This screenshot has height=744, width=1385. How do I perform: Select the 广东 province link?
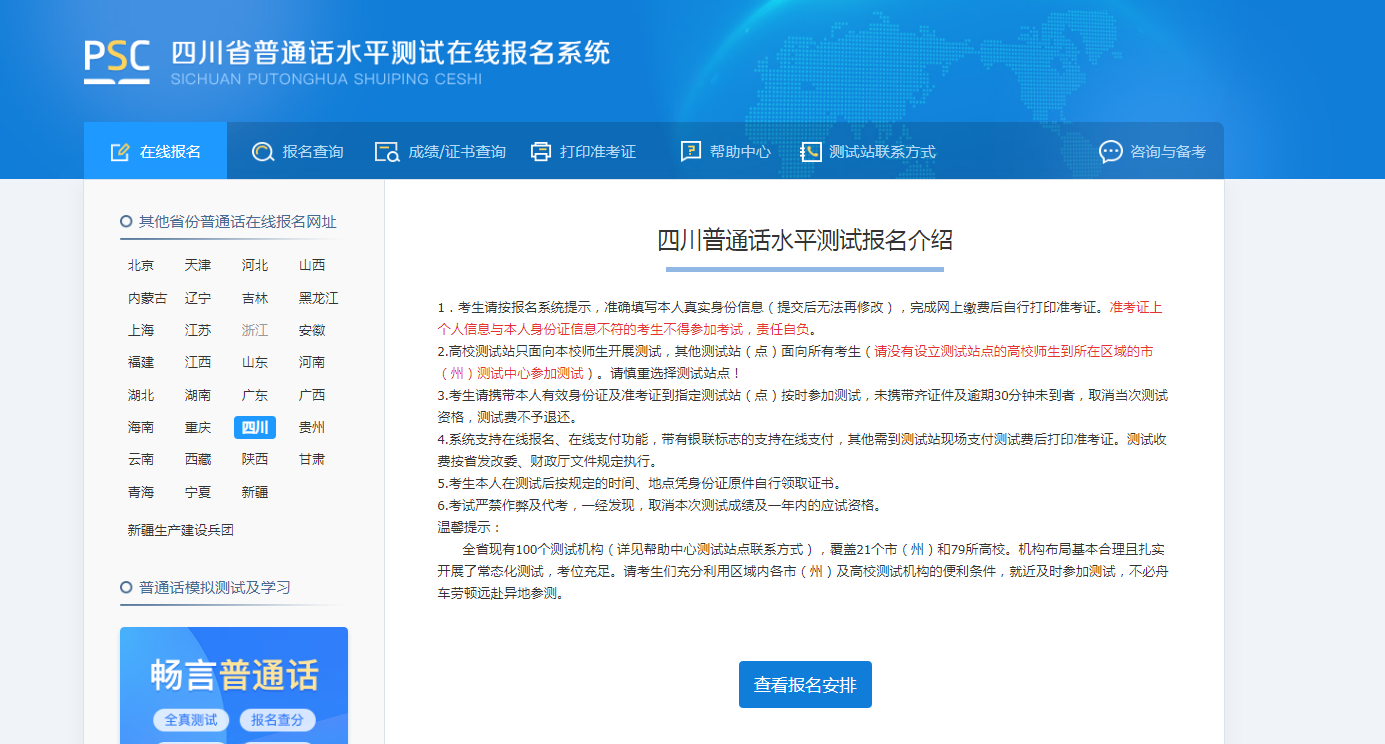coord(255,395)
